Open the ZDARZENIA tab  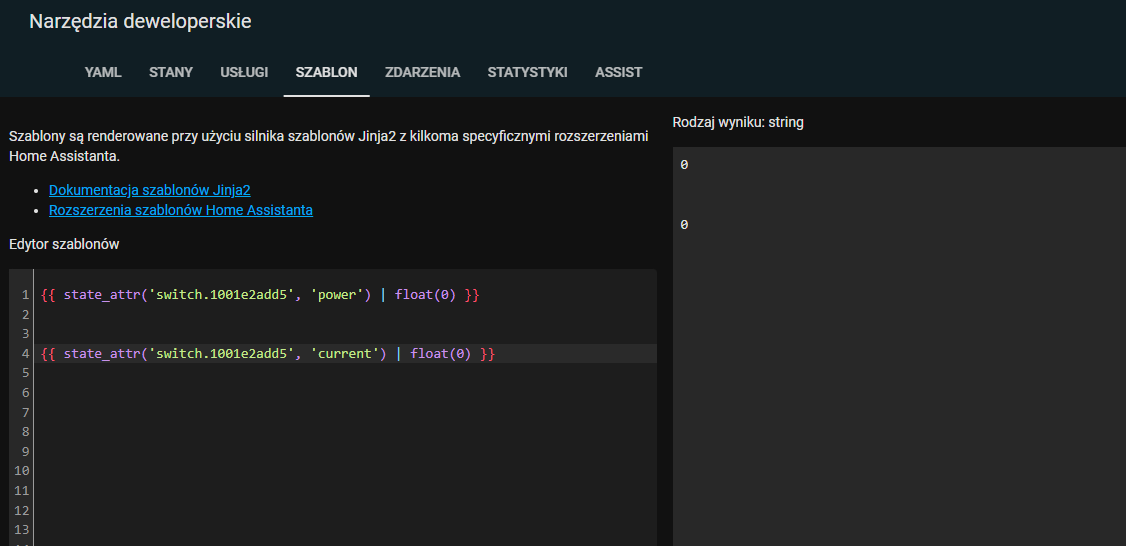(x=422, y=72)
